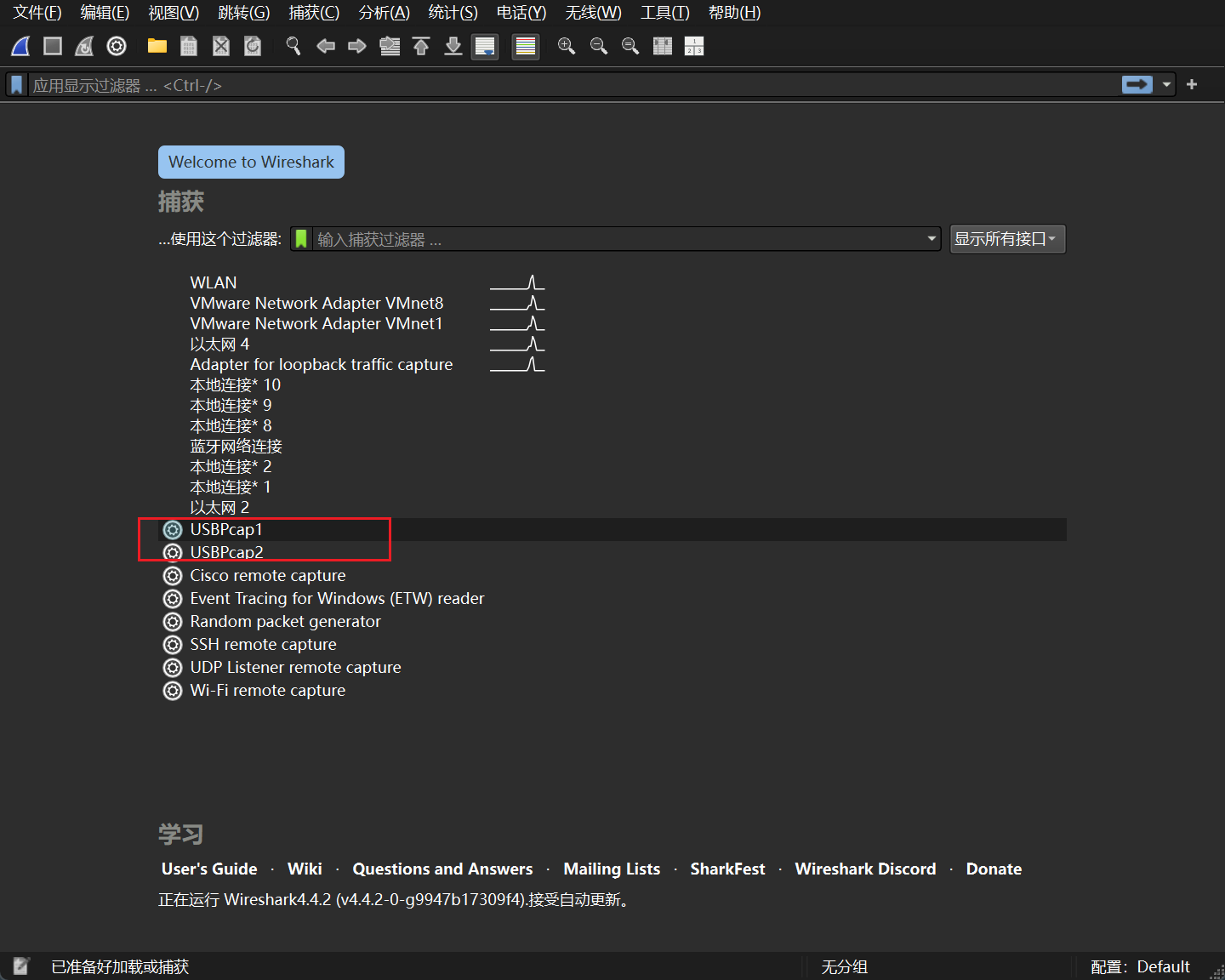Click the find packet magnifier icon
Viewport: 1225px width, 980px height.
pos(293,46)
